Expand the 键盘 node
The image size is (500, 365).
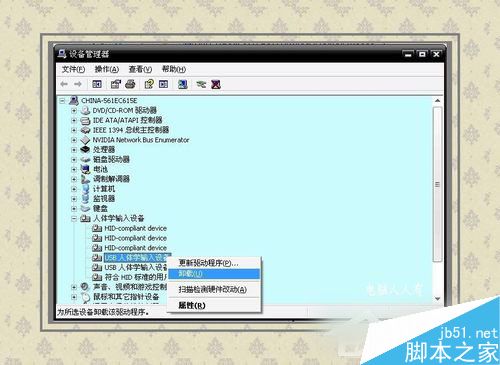[74, 209]
